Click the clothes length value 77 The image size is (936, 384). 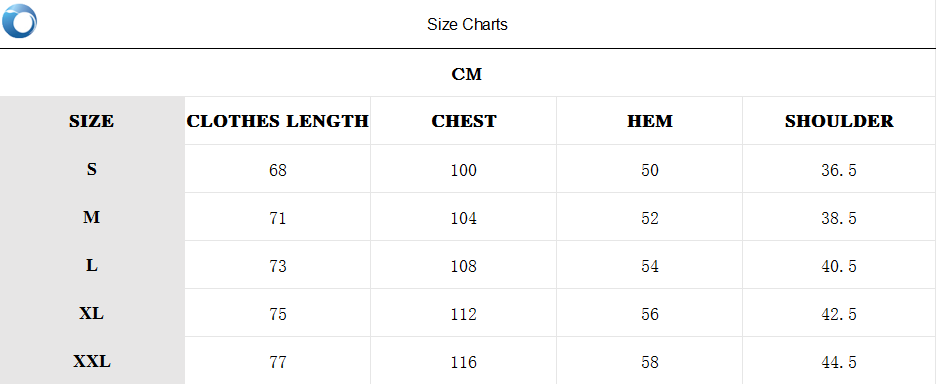pyautogui.click(x=278, y=363)
